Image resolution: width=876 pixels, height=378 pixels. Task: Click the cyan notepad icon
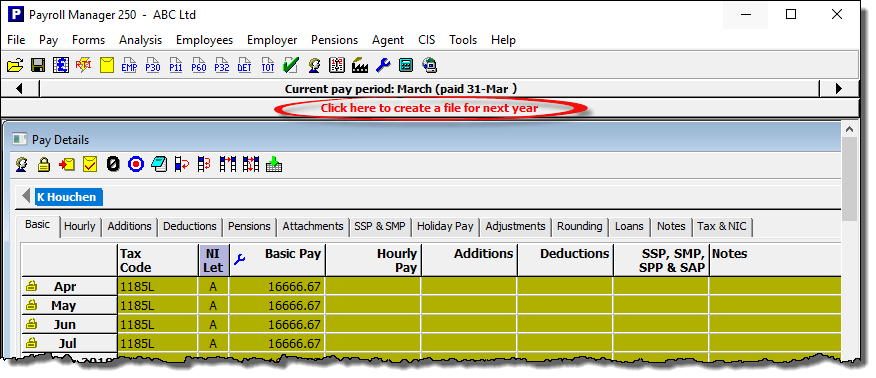159,164
